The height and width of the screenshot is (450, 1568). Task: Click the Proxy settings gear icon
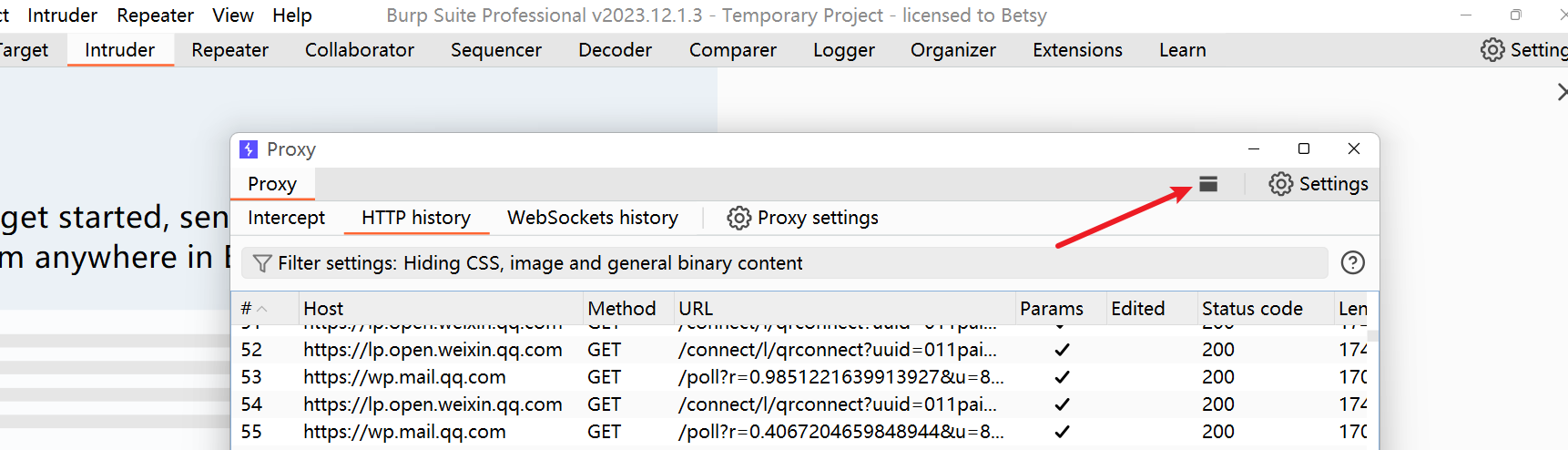click(x=738, y=218)
